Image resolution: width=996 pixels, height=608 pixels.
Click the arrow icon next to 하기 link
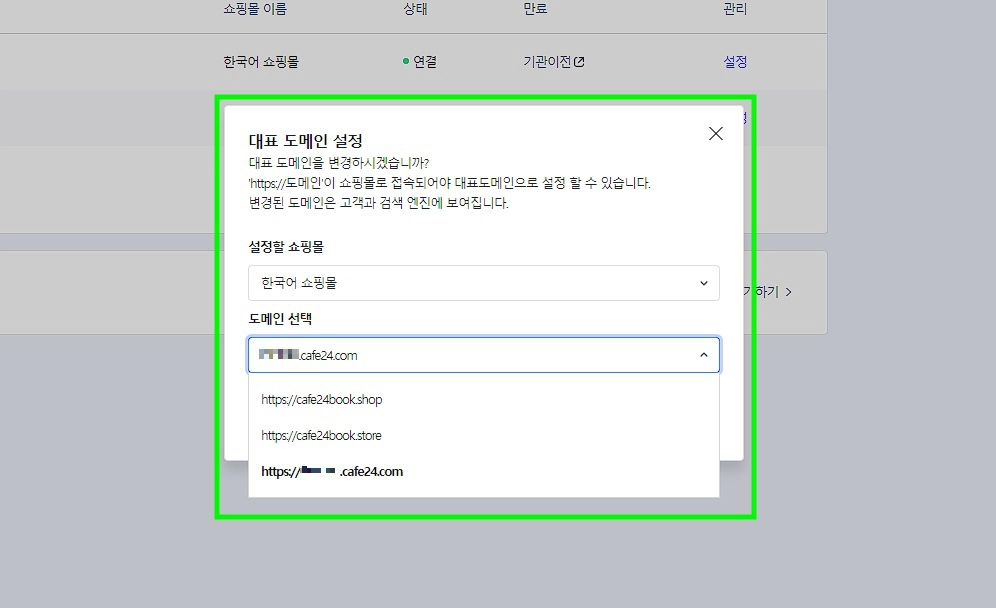coord(788,292)
